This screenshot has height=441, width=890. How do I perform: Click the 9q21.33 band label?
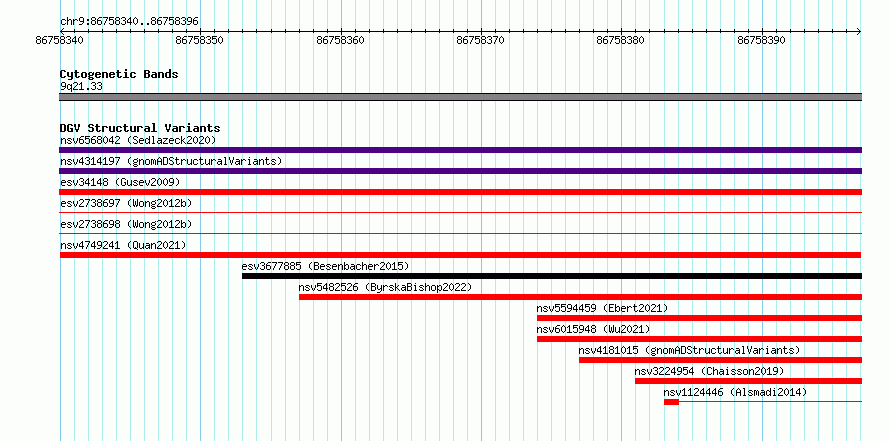(x=81, y=87)
